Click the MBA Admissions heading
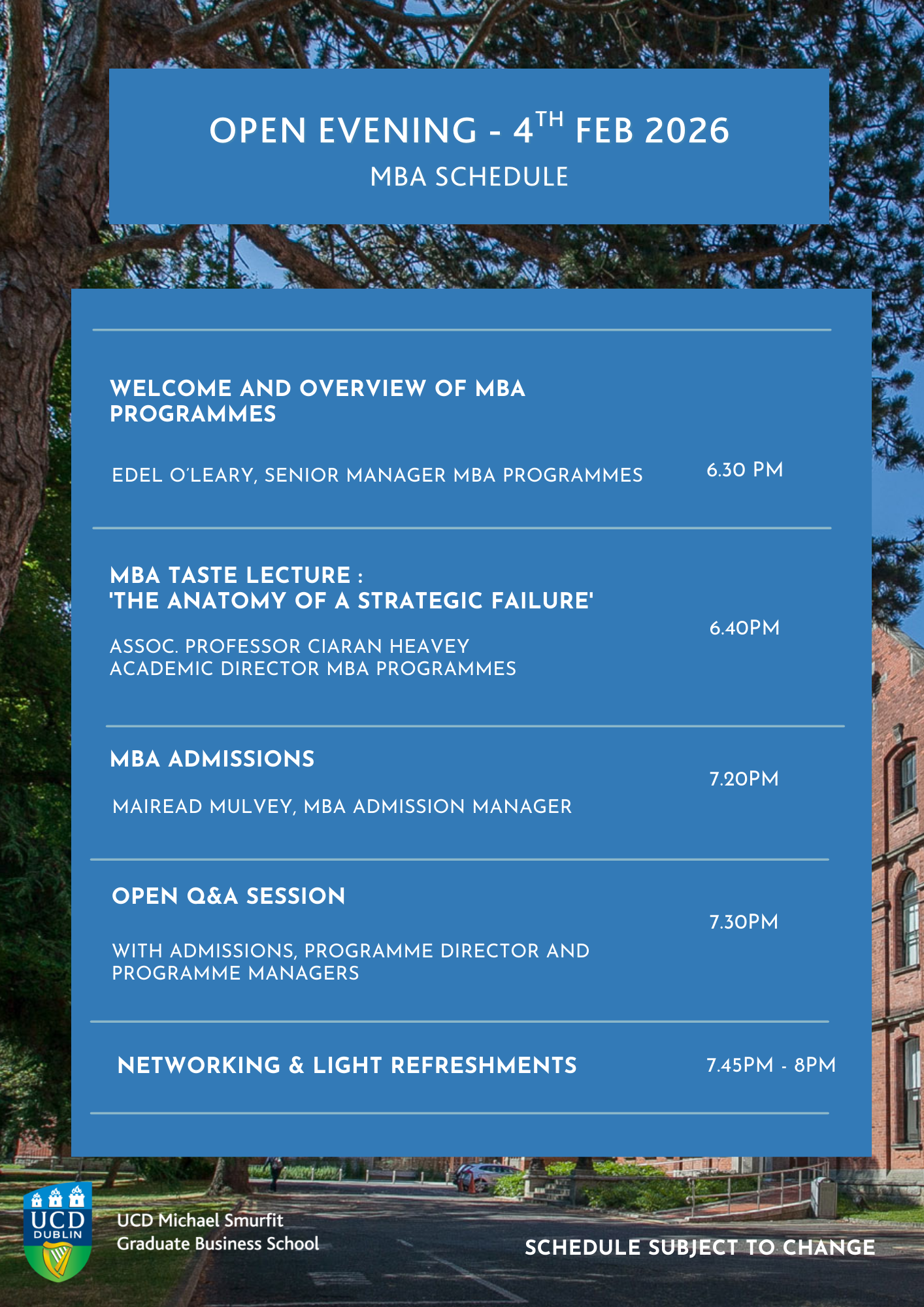This screenshot has height=1307, width=924. (x=212, y=759)
